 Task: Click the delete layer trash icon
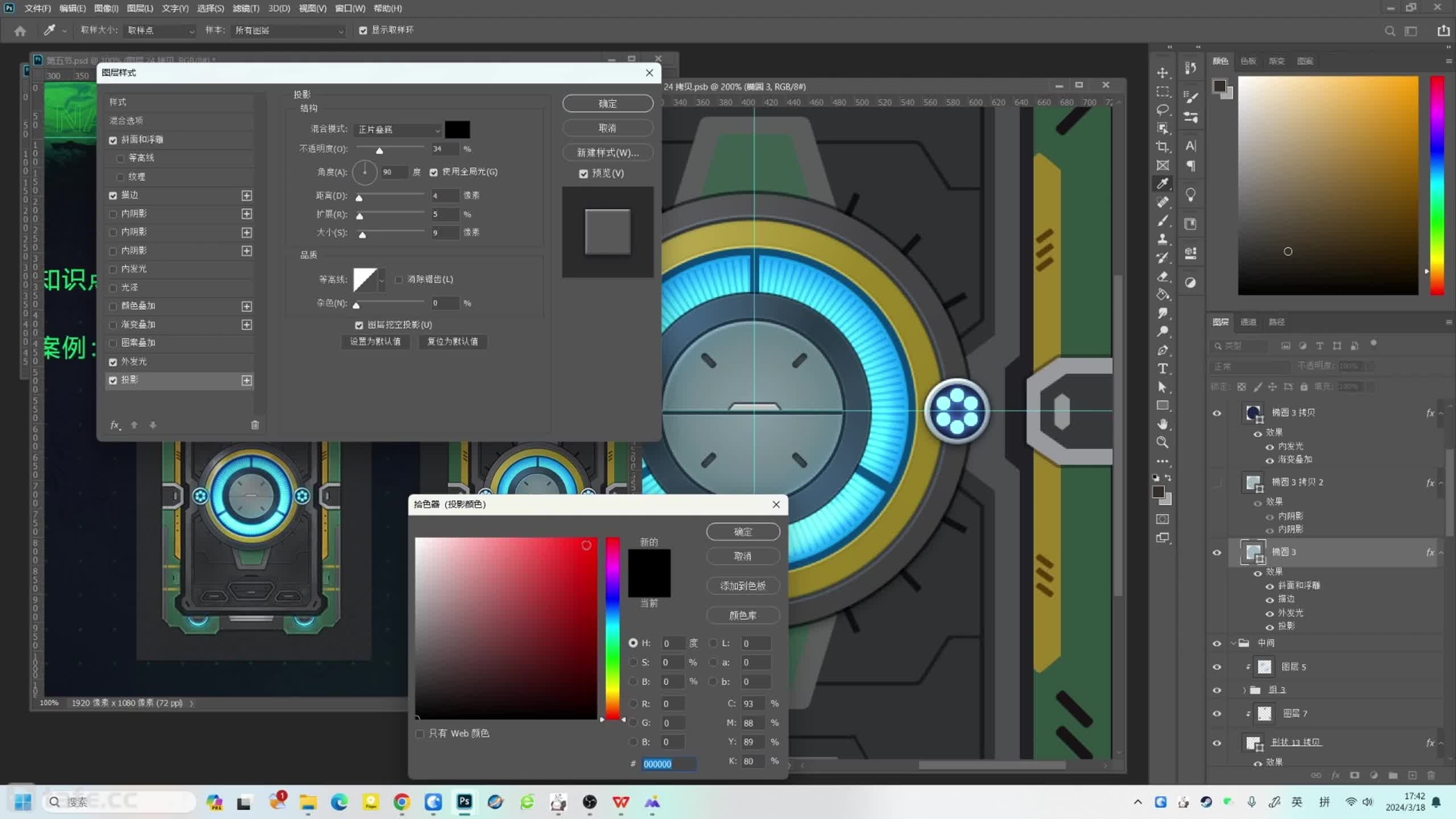click(1432, 775)
